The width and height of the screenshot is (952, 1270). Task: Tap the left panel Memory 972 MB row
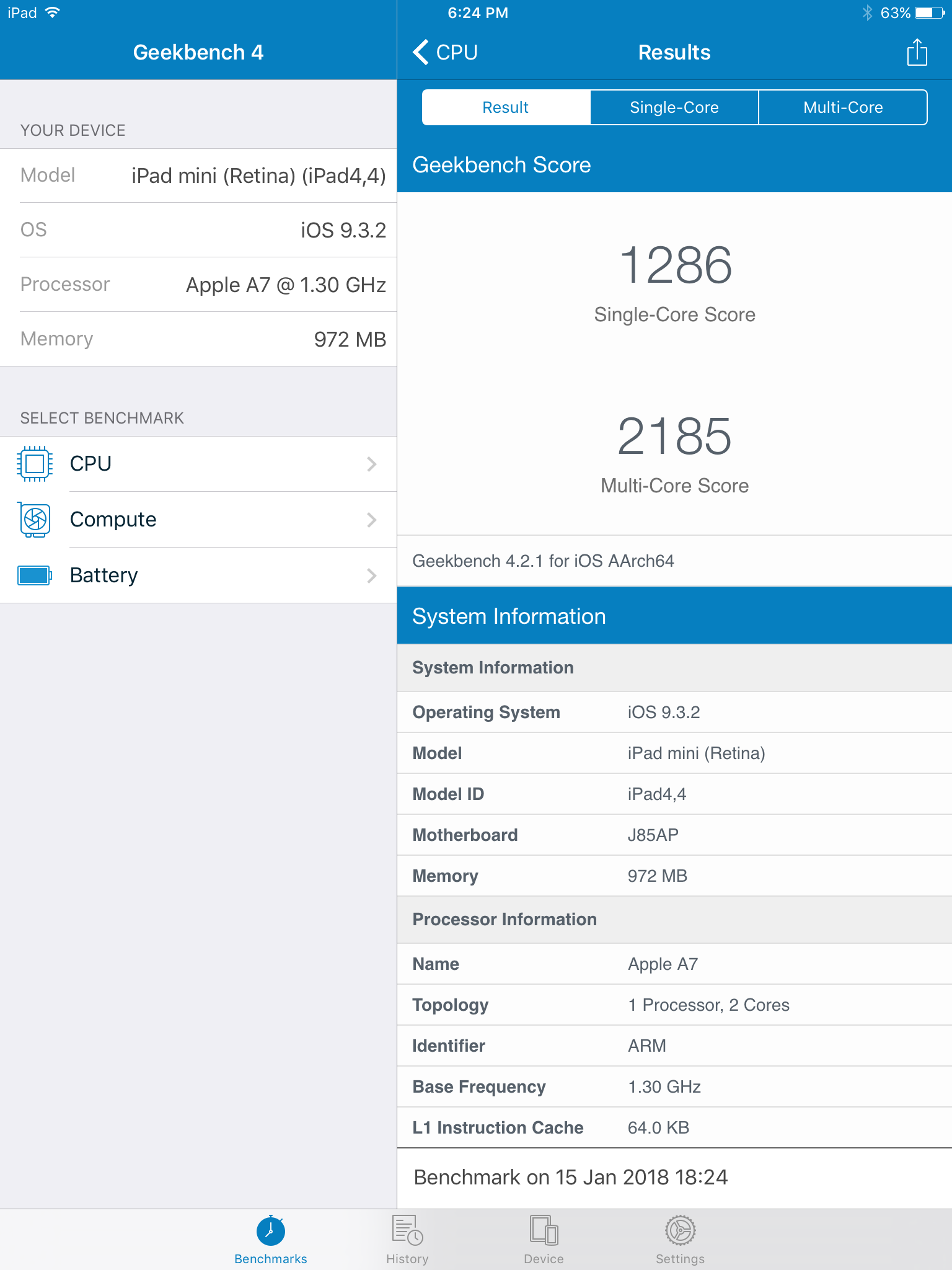click(198, 339)
